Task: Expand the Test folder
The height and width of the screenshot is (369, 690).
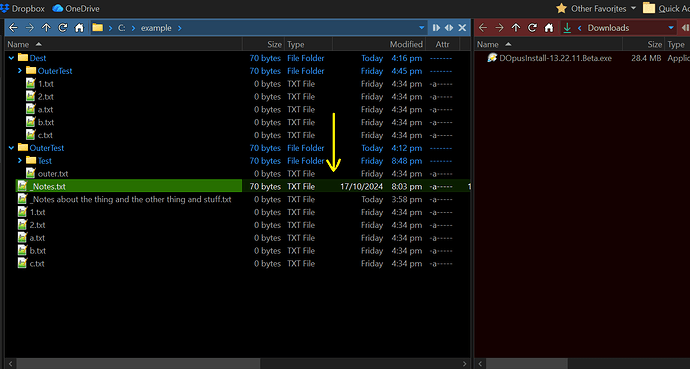Action: pos(19,161)
